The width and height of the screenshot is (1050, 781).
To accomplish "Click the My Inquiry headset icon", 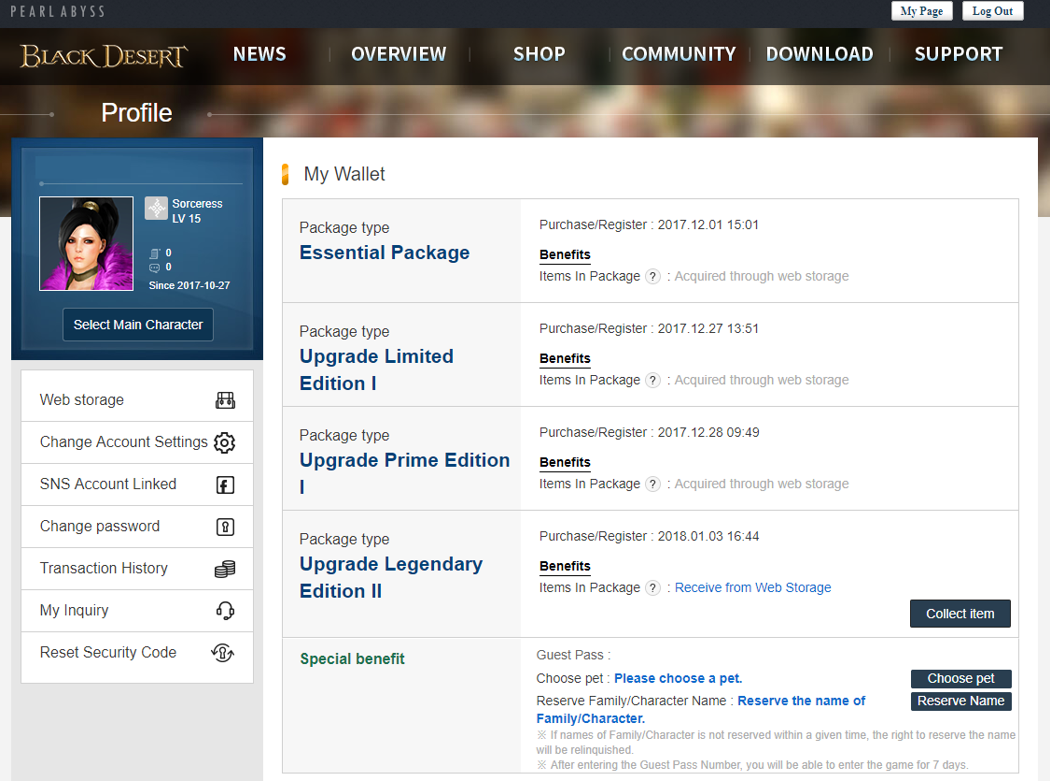I will (x=225, y=610).
